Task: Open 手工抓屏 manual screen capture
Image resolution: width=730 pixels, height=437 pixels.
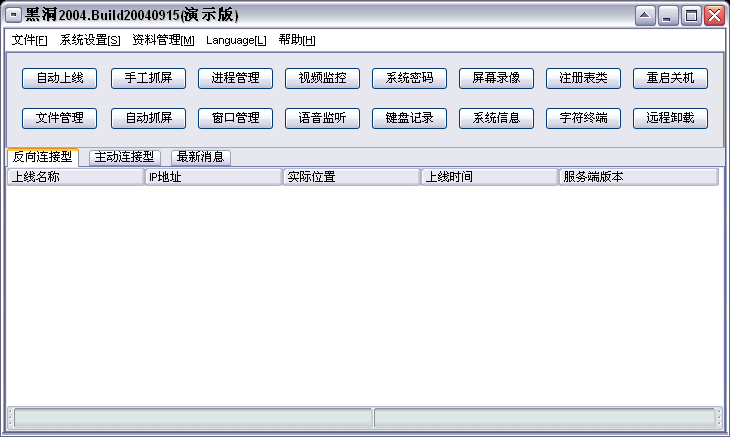Action: click(x=147, y=78)
